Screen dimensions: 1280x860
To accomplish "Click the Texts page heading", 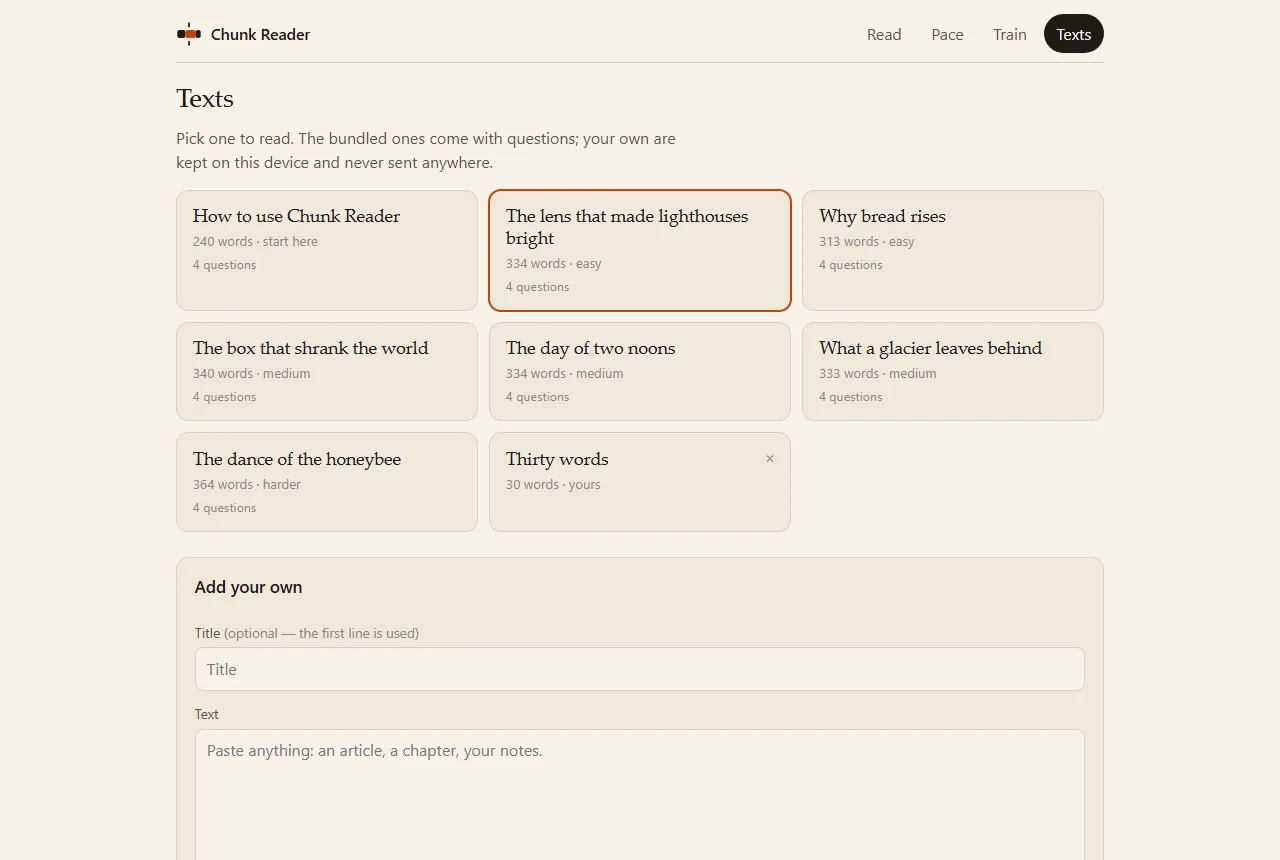I will [x=205, y=99].
